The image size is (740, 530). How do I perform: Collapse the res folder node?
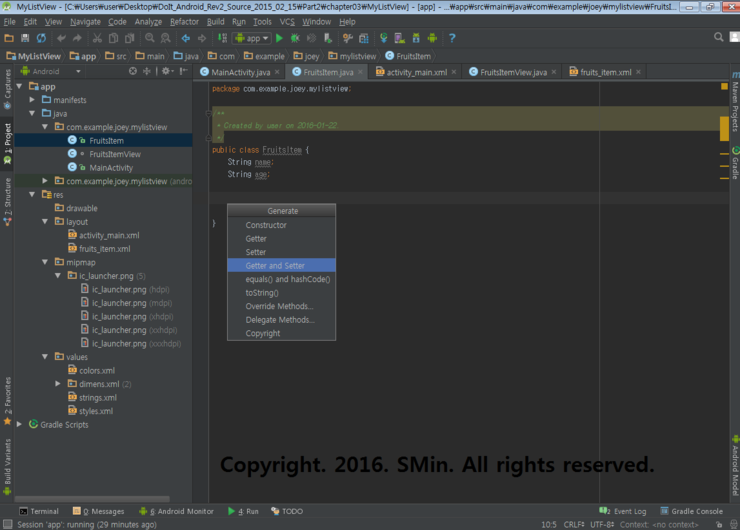32,194
